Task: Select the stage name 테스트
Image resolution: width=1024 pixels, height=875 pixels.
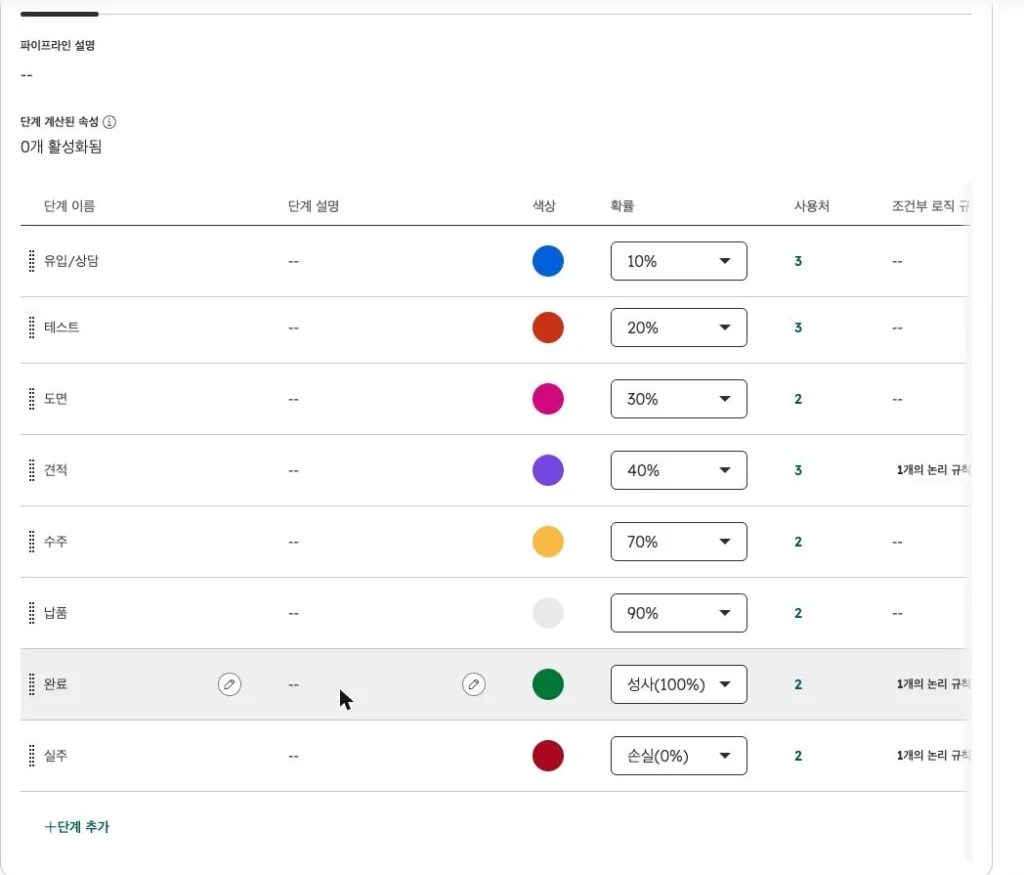Action: (x=61, y=328)
